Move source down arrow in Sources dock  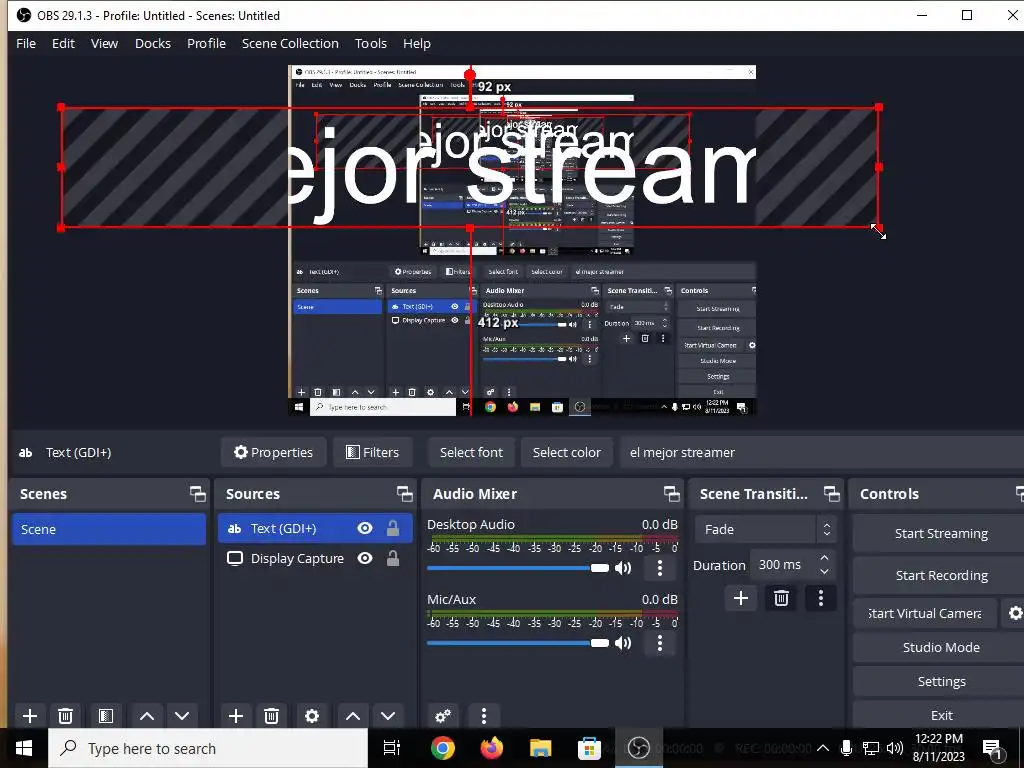coord(388,716)
